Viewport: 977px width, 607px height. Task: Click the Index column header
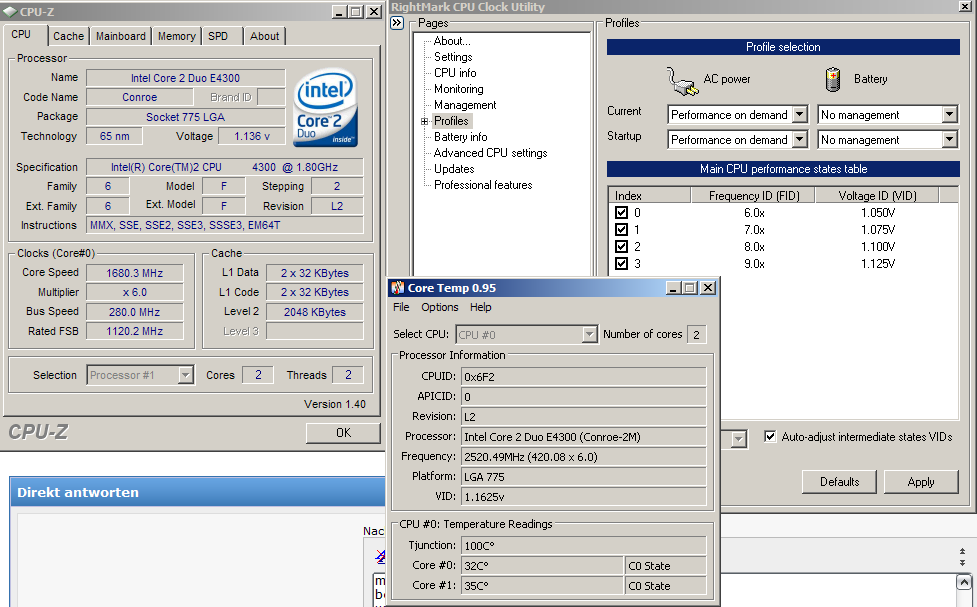coord(650,196)
